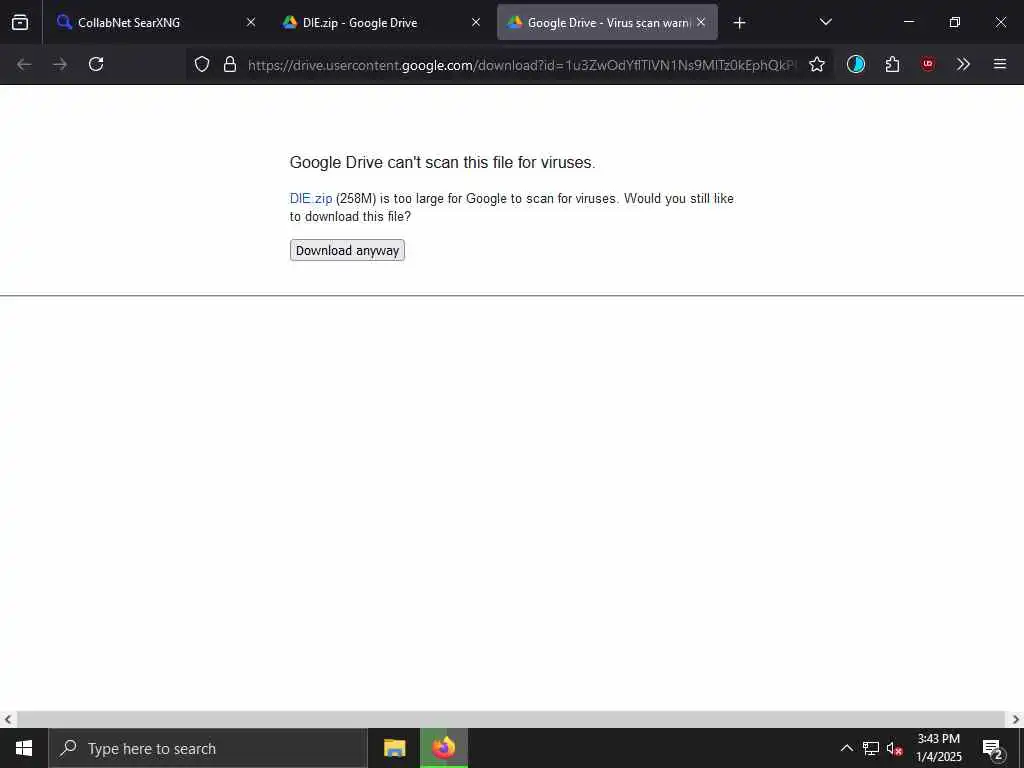Show more tools overflow chevrons
The height and width of the screenshot is (768, 1024).
pos(963,64)
